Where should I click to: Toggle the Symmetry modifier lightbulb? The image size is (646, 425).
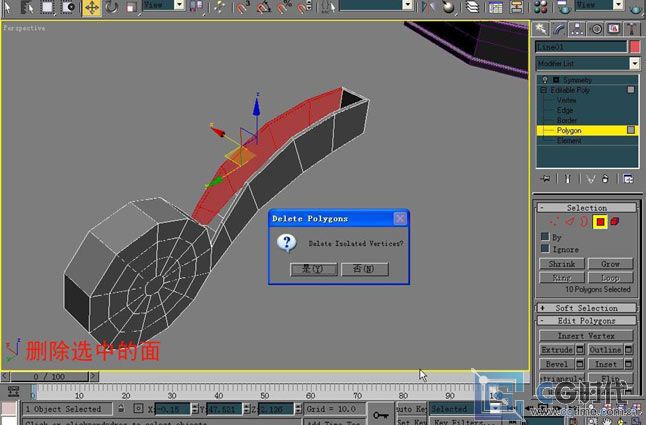545,79
